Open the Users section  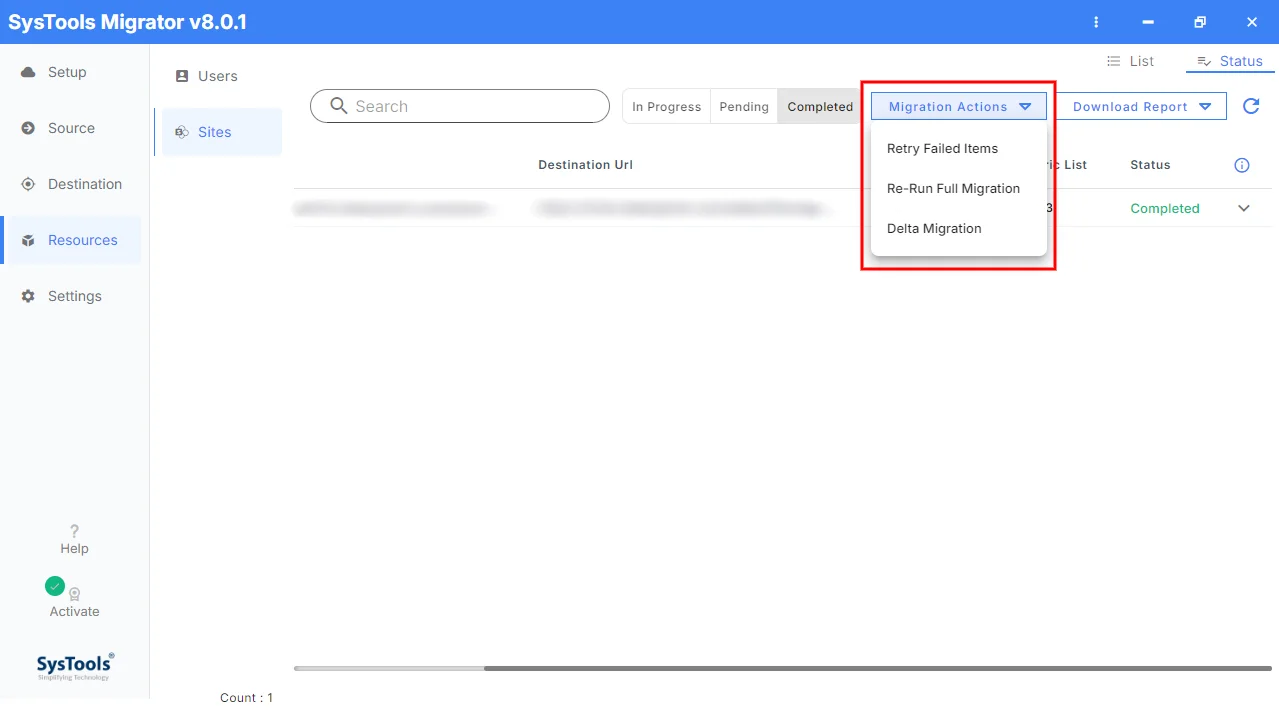tap(218, 76)
